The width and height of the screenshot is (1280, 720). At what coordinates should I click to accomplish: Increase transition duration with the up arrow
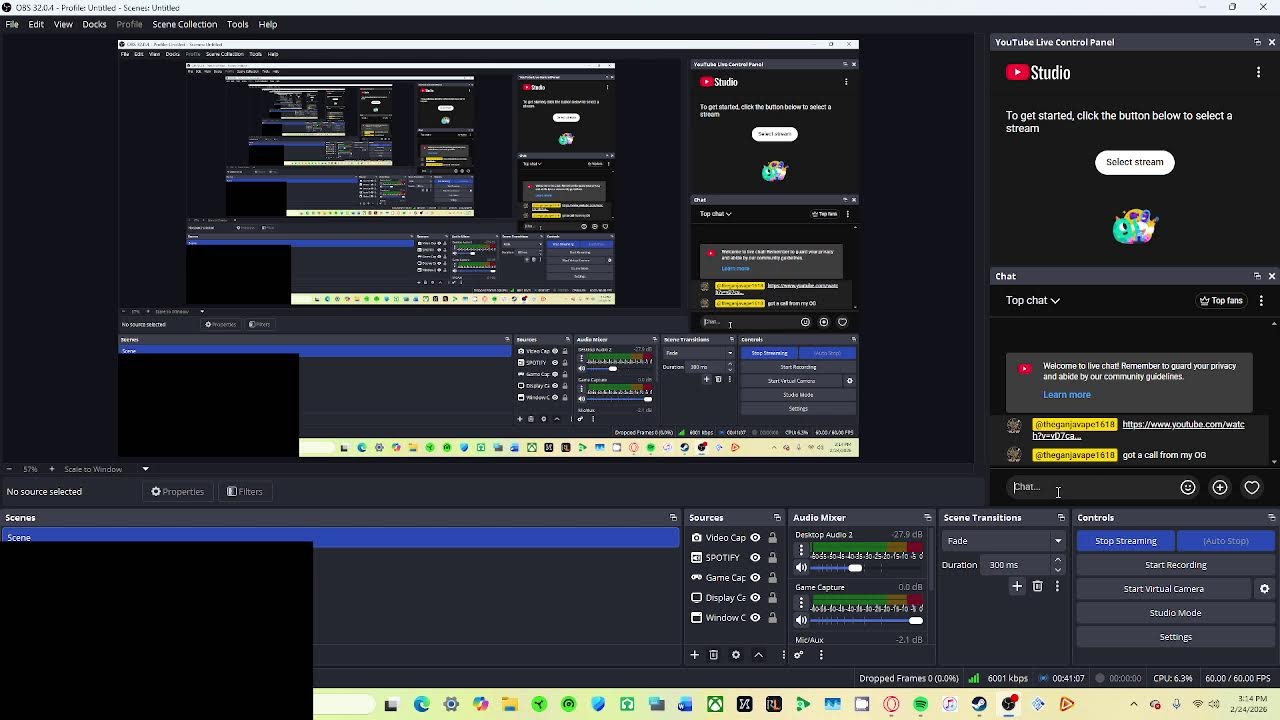[x=1058, y=561]
